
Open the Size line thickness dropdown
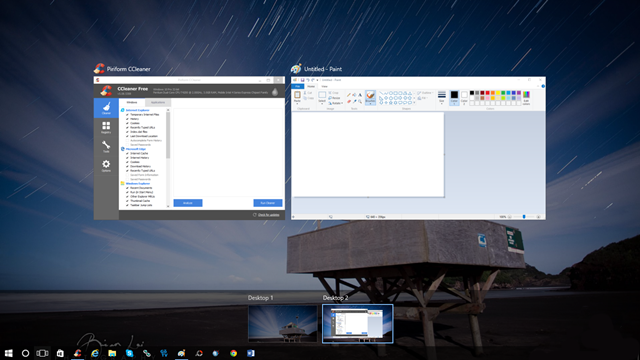pos(442,98)
